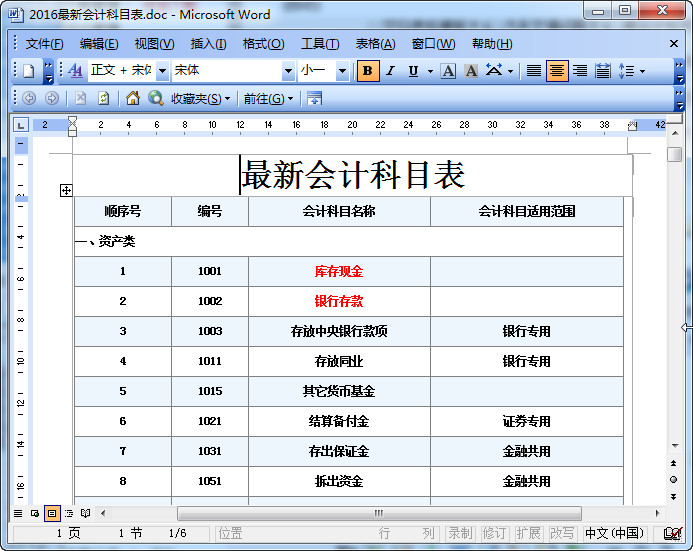Click the title 最新会计科目表
Image resolution: width=693 pixels, height=551 pixels.
[x=353, y=175]
